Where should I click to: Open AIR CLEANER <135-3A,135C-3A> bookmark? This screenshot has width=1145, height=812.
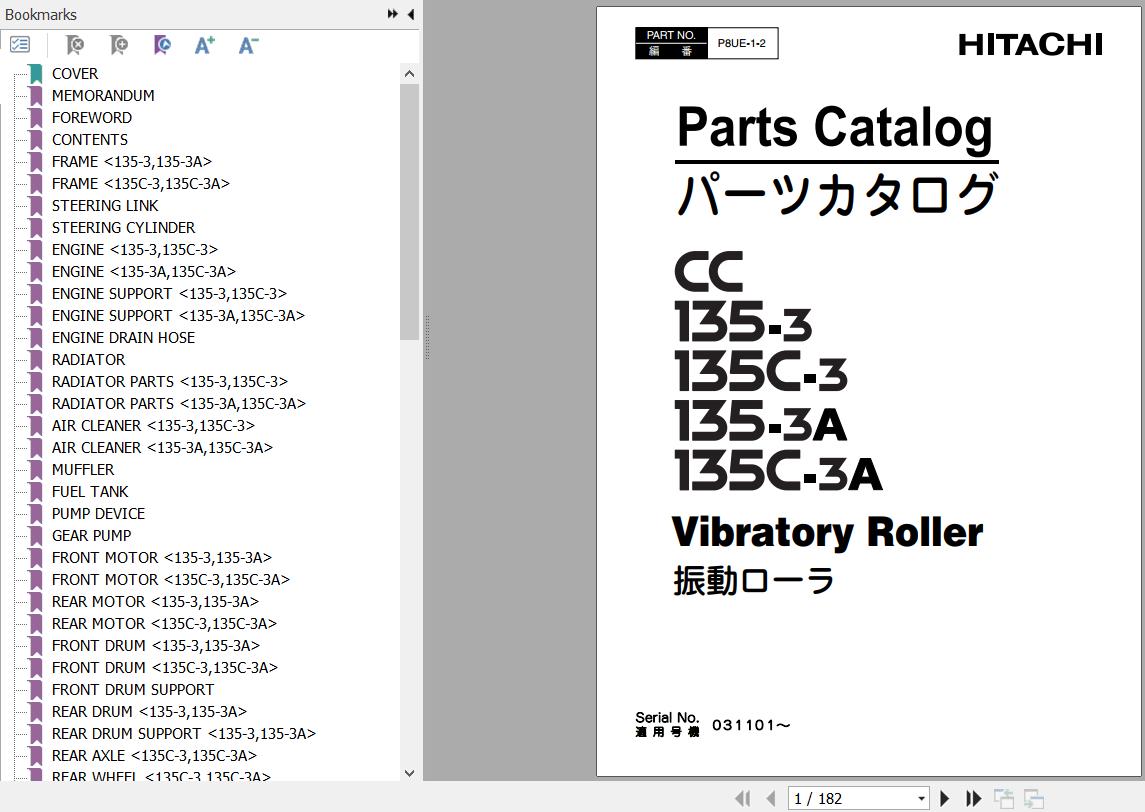(161, 448)
